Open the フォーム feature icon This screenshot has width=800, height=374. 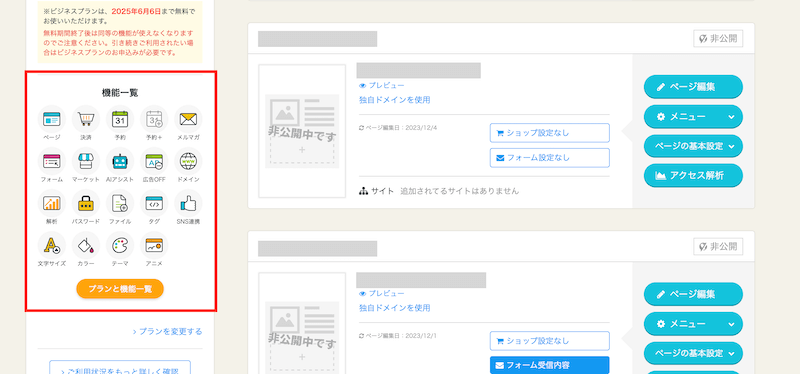click(52, 161)
